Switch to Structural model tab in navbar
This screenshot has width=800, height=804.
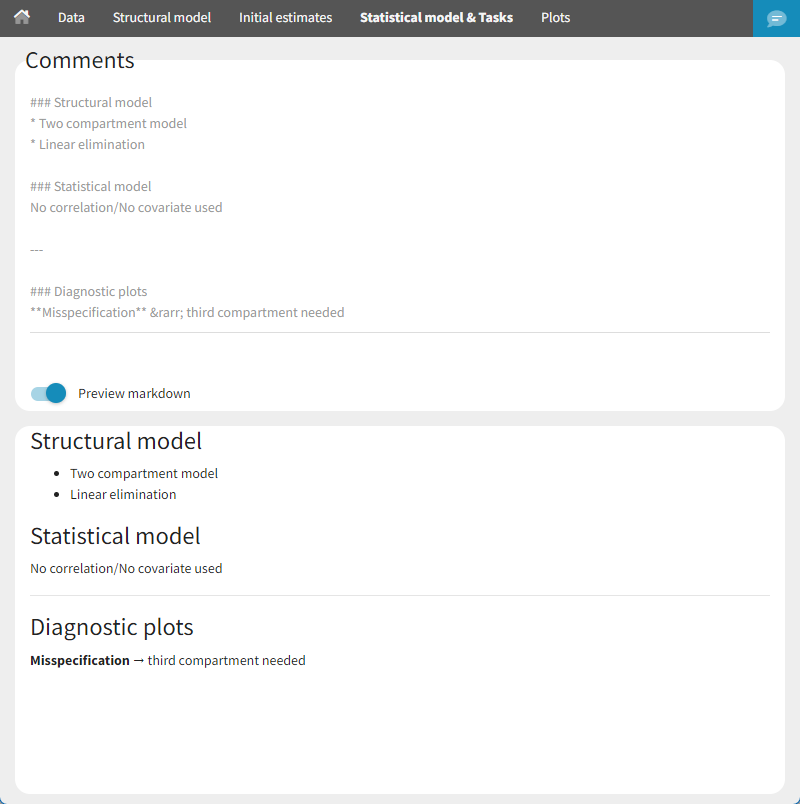pos(162,17)
